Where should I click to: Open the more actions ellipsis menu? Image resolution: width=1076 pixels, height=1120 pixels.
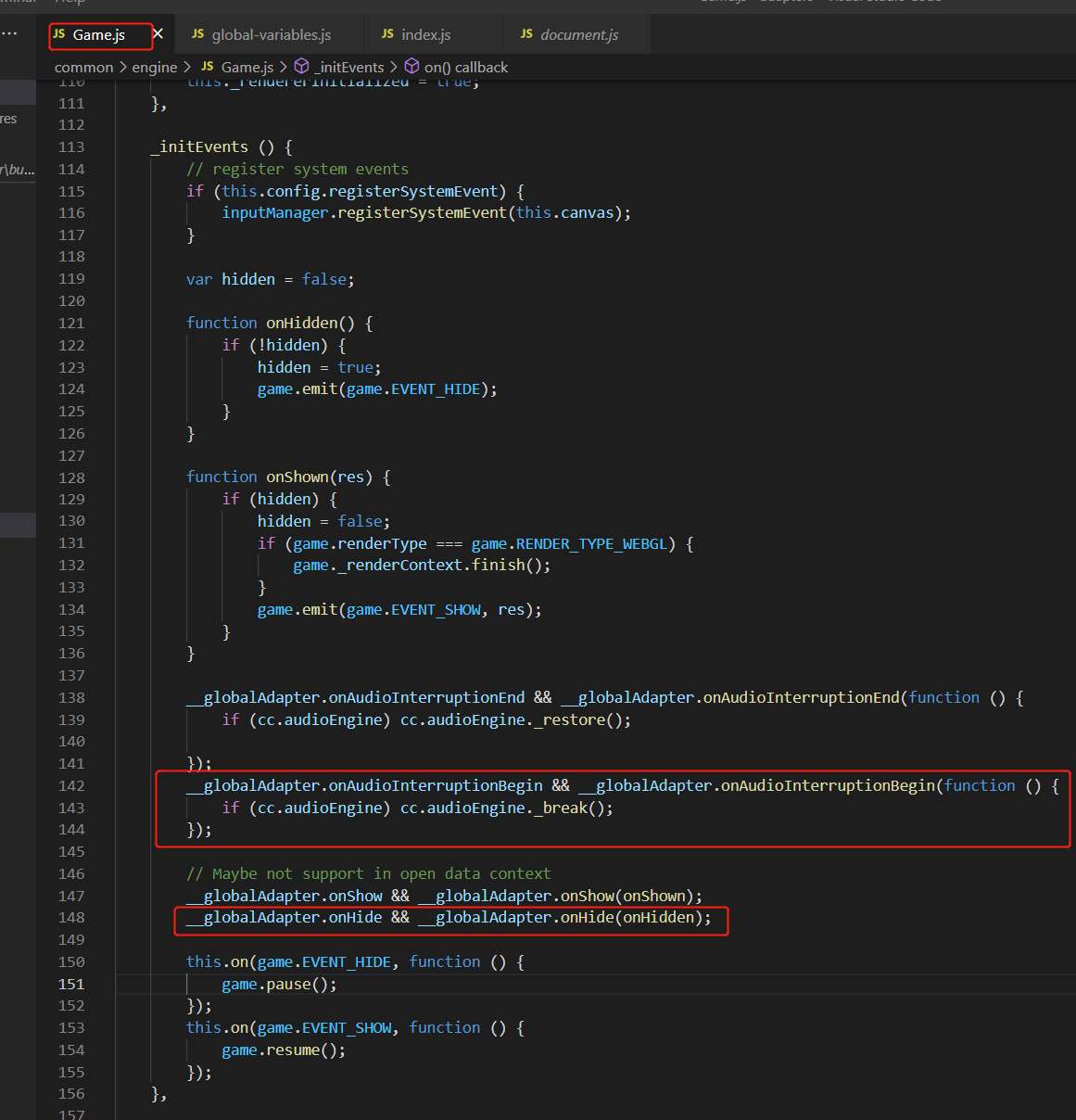(x=9, y=33)
